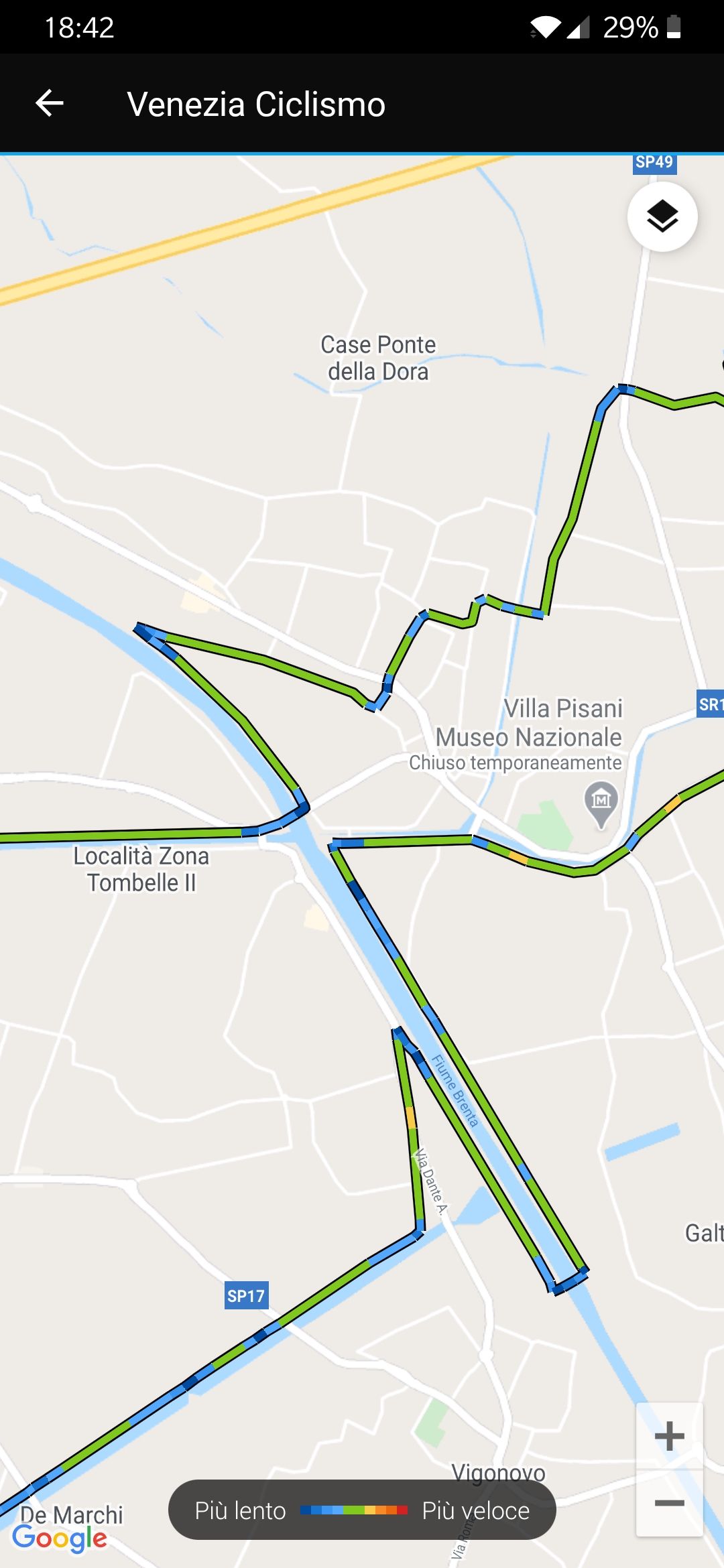
Task: Tap the Più lento legend text
Action: 240,1510
